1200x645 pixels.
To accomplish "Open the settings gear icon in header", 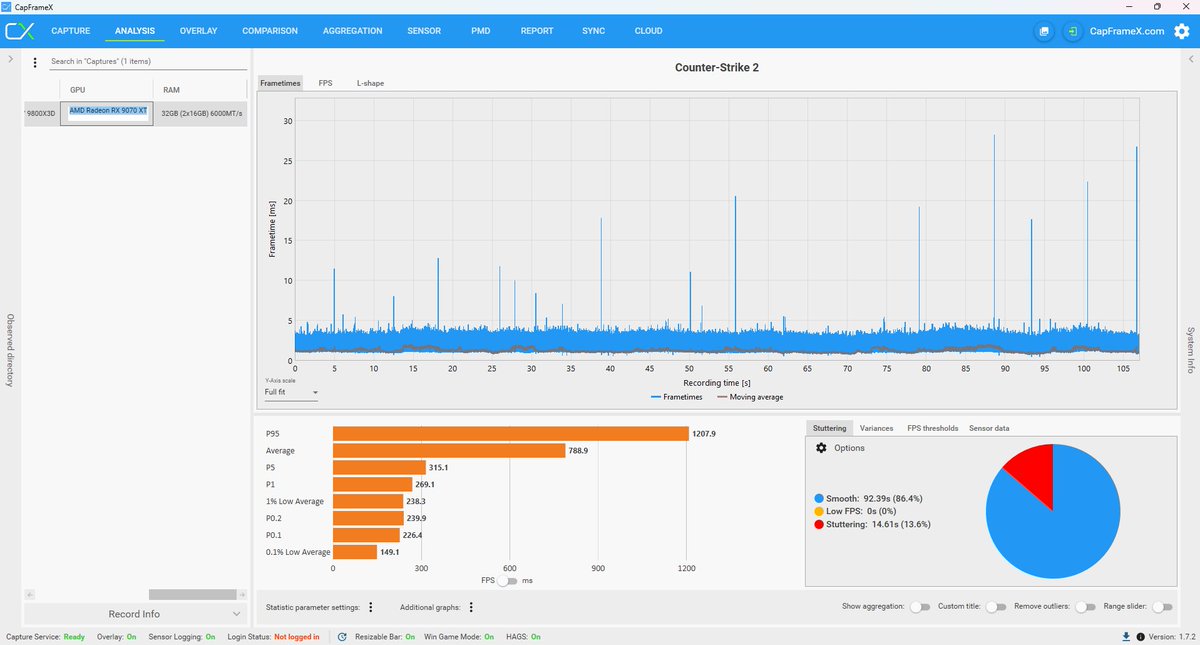I will click(x=1182, y=31).
